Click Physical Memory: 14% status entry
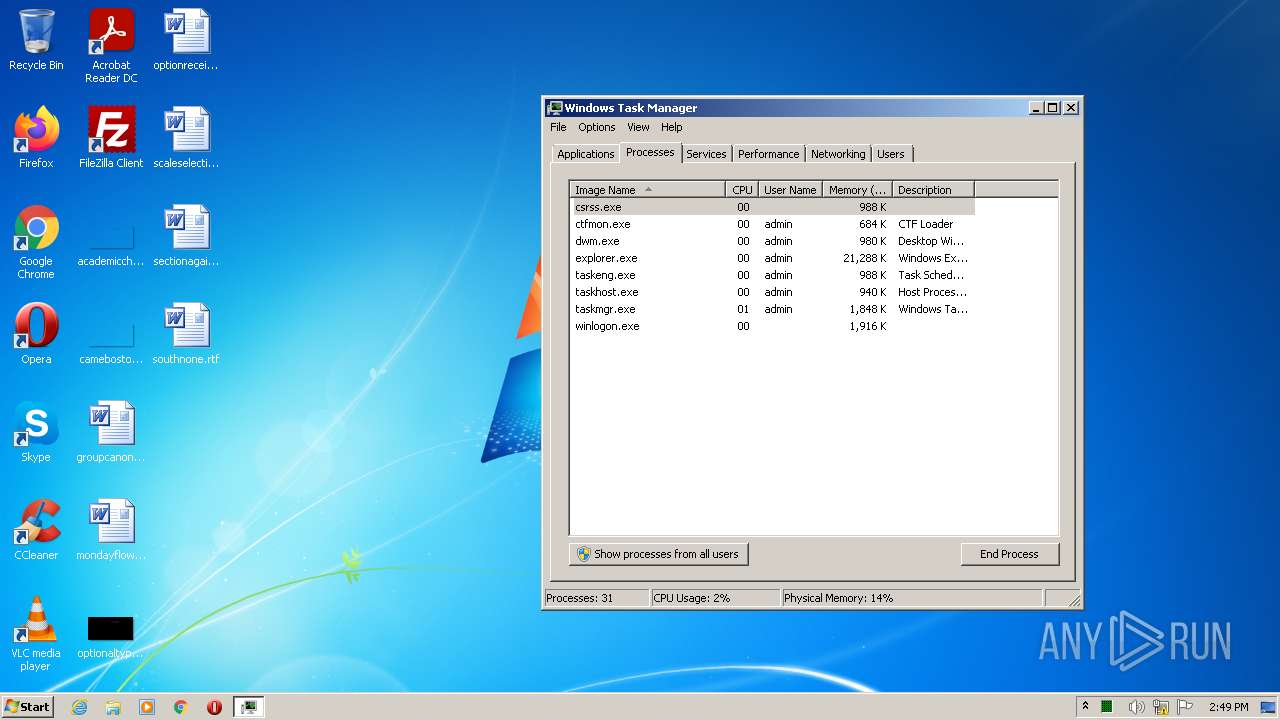Image resolution: width=1280 pixels, height=720 pixels. tap(911, 598)
